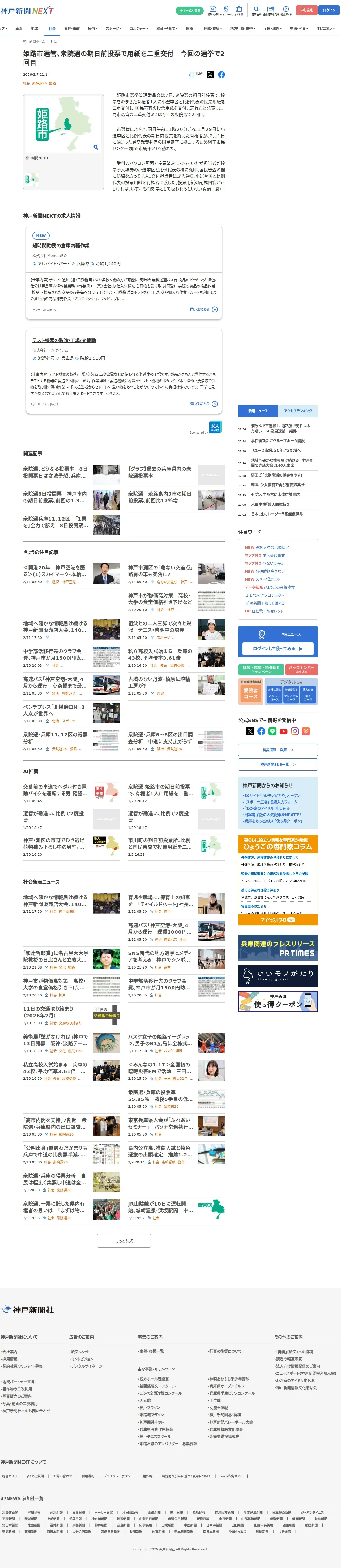341x1568 pixels.
Task: Open the いいモノがたり banner
Action: [278, 976]
